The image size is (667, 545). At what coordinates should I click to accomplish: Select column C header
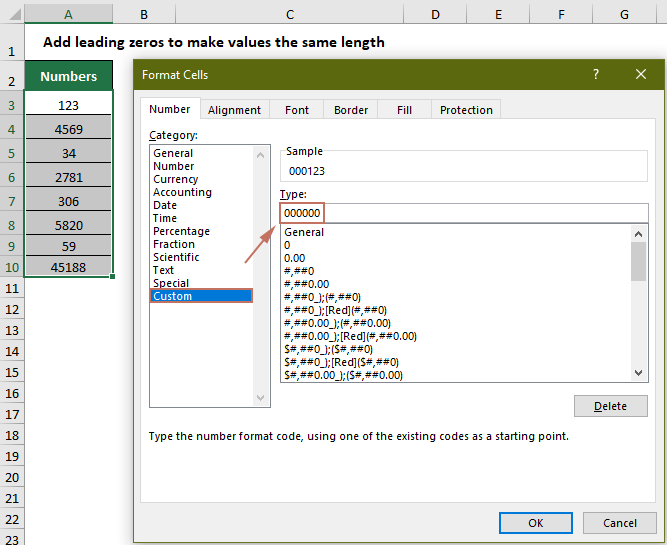click(290, 14)
